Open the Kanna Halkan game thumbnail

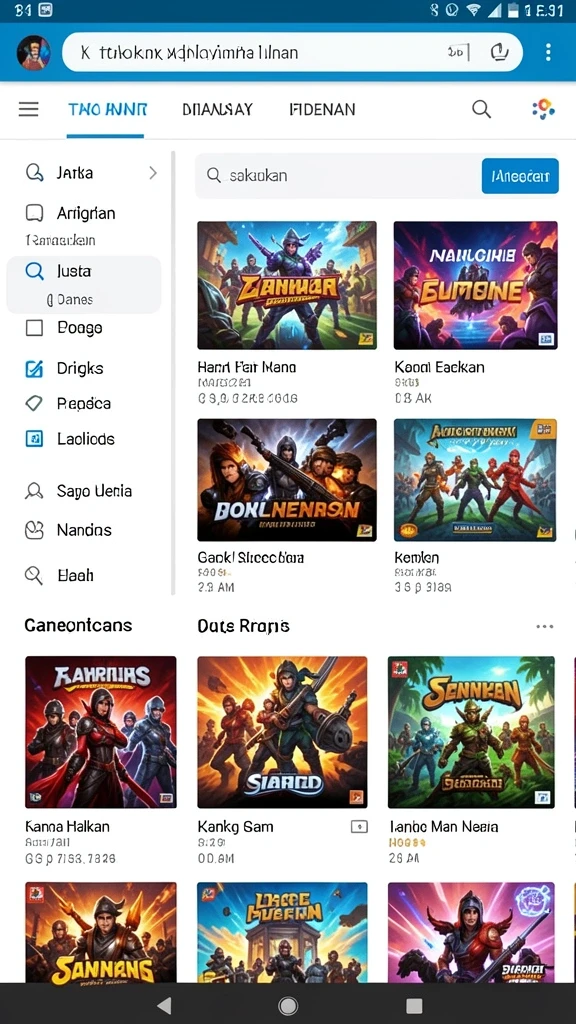point(101,732)
